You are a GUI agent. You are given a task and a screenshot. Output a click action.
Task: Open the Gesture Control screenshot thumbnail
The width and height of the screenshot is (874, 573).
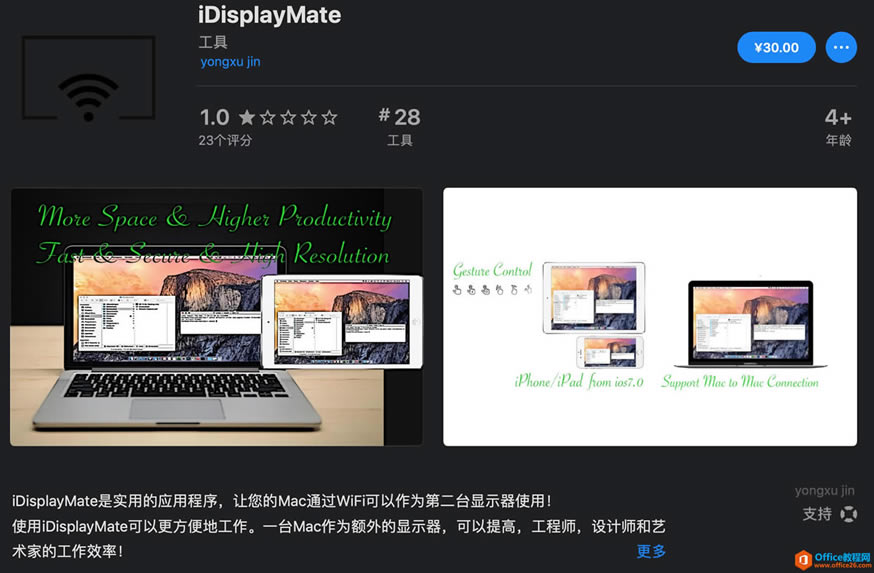coord(650,317)
